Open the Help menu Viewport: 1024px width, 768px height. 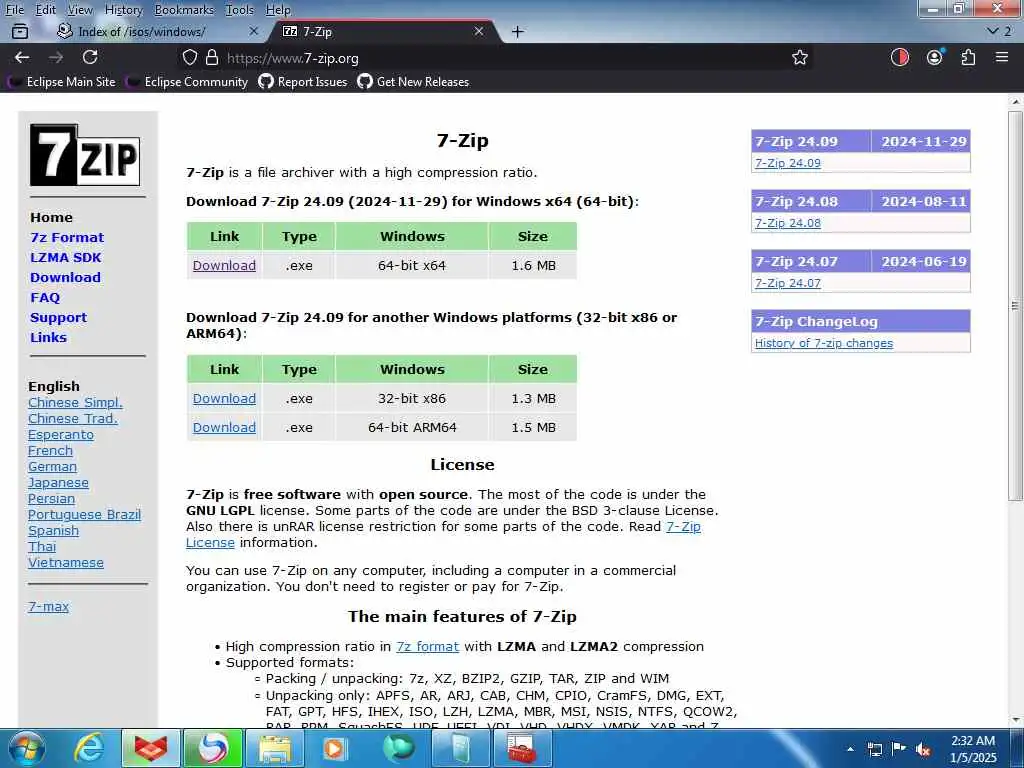pos(278,9)
